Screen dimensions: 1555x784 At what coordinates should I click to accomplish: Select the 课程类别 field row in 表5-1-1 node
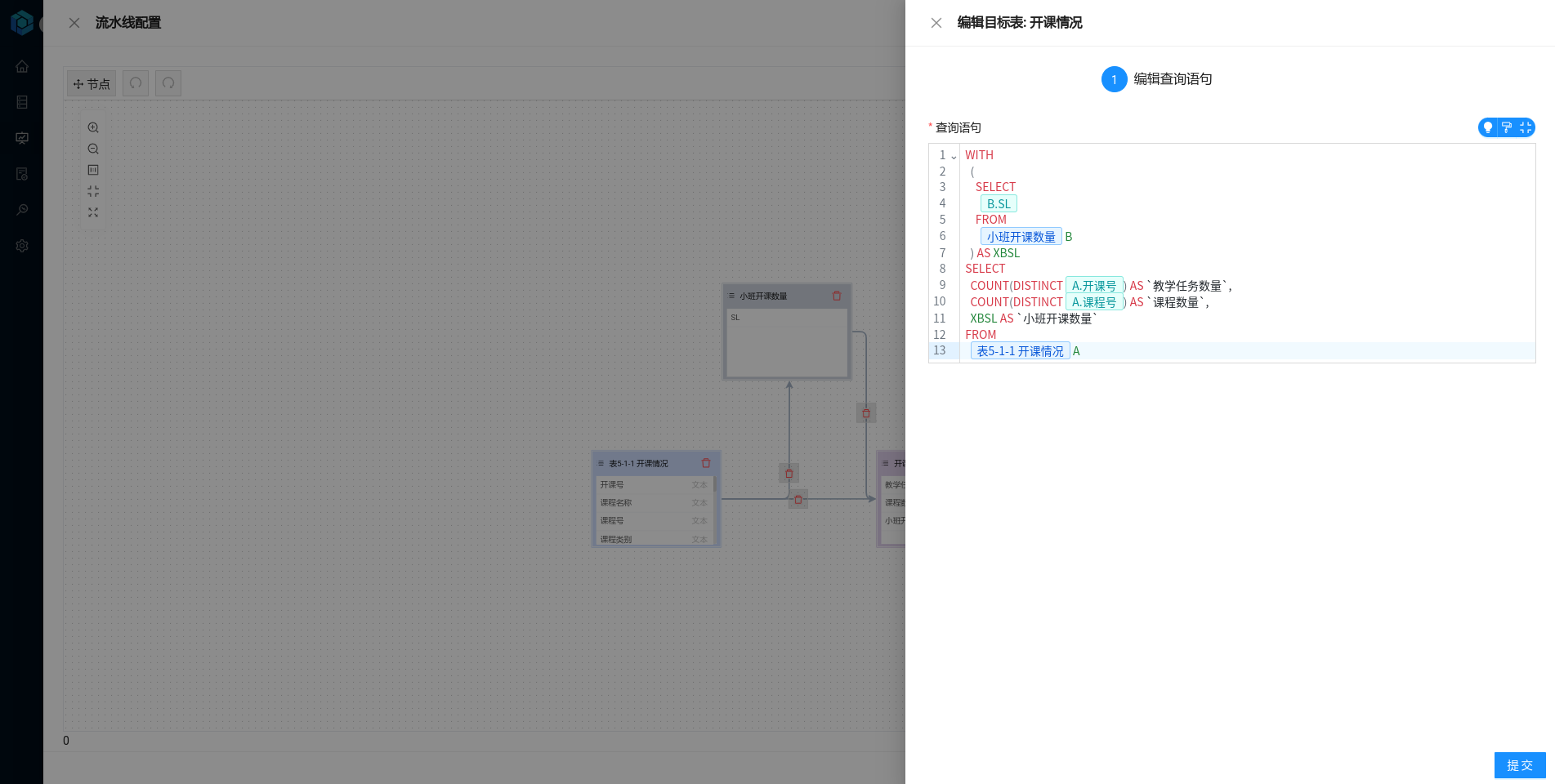[x=654, y=538]
